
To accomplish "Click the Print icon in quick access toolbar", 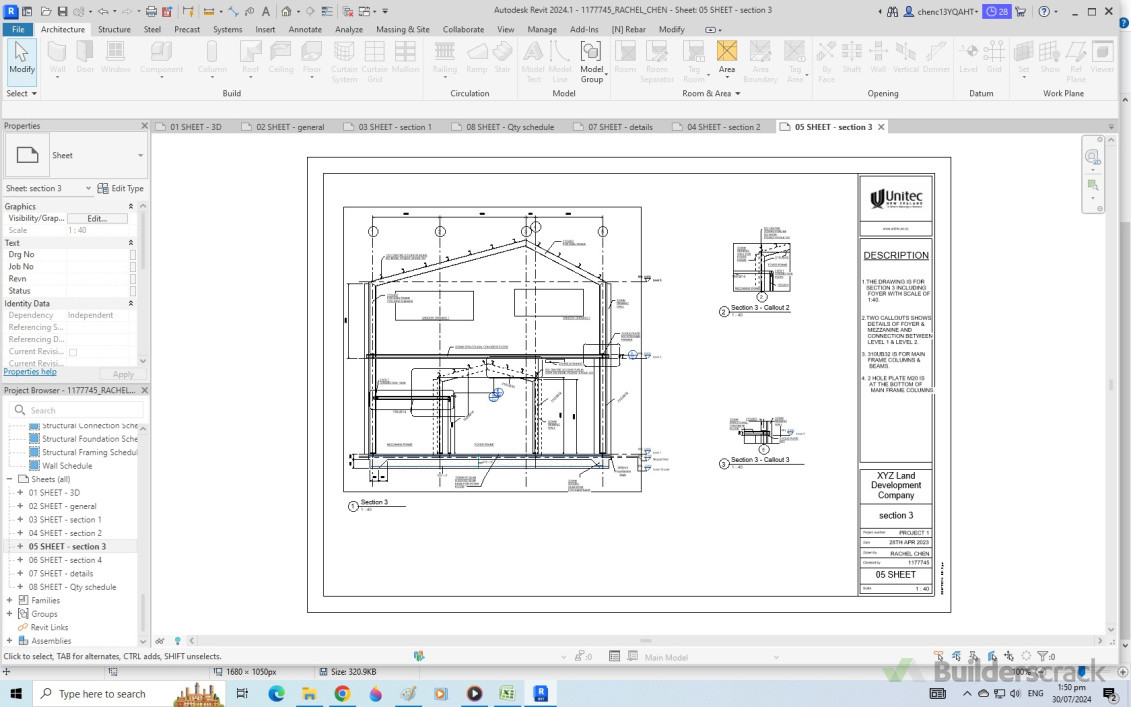I will (151, 12).
